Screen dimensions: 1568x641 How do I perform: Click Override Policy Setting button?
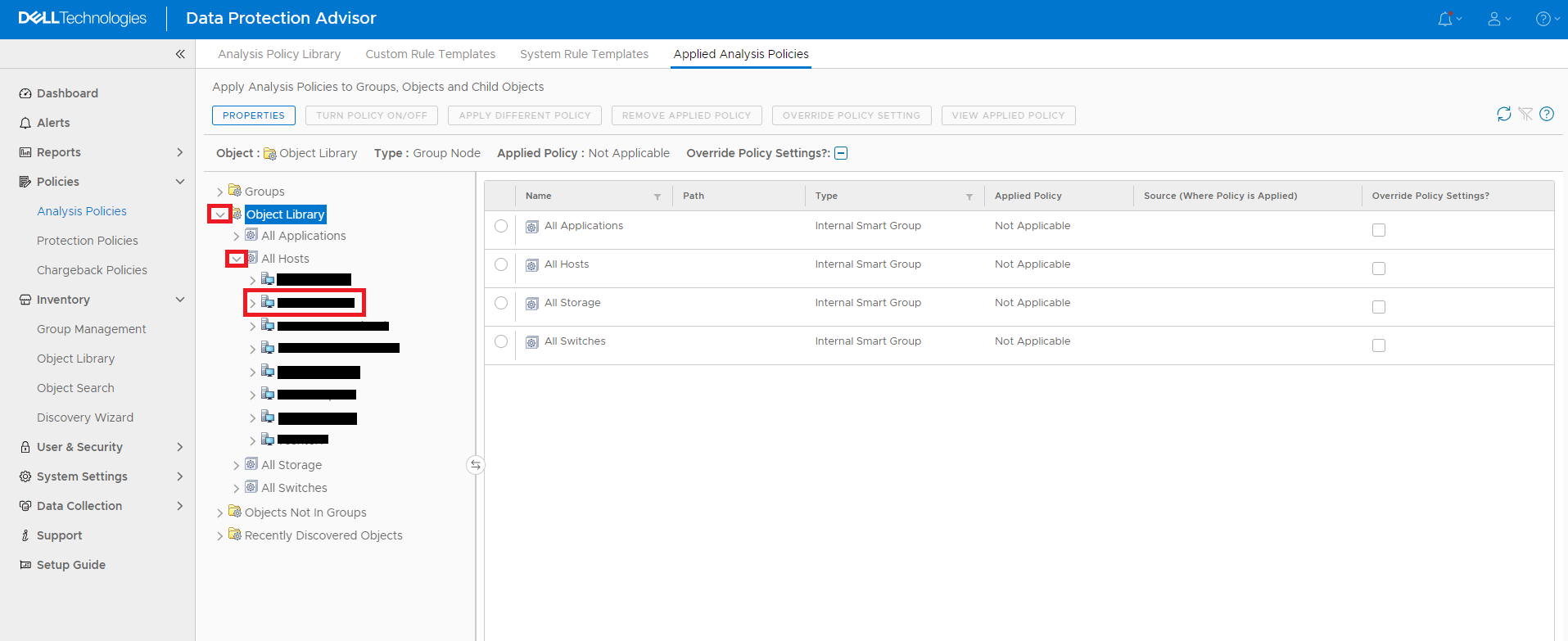coord(852,115)
